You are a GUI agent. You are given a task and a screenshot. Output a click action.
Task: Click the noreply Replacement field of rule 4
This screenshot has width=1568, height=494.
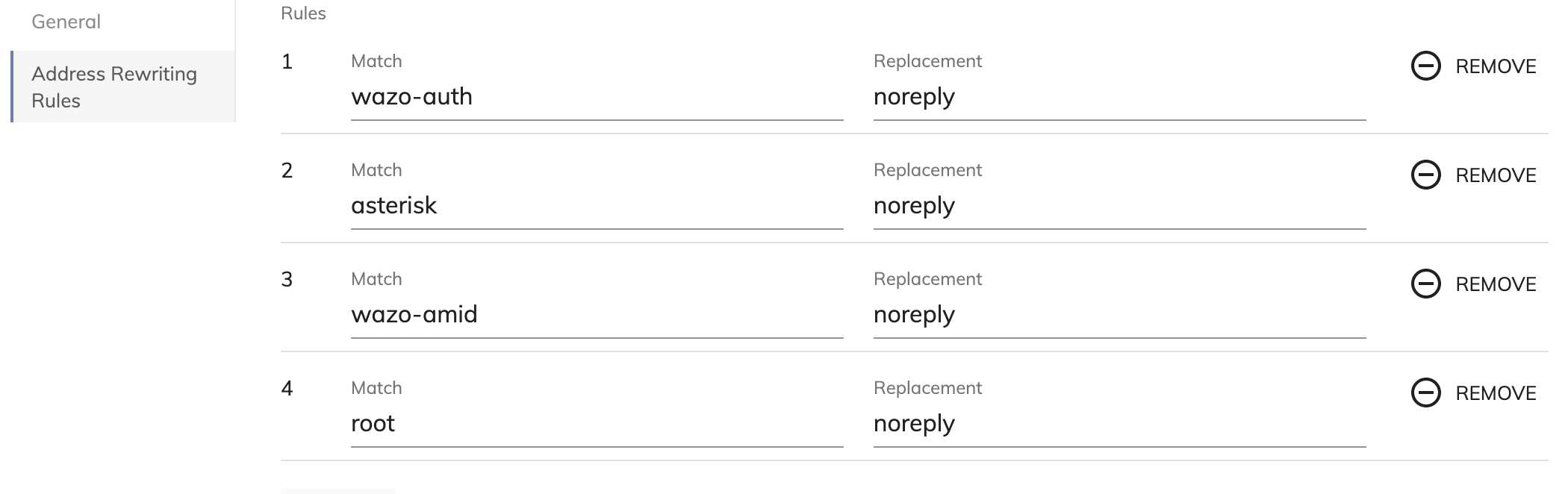[1119, 424]
